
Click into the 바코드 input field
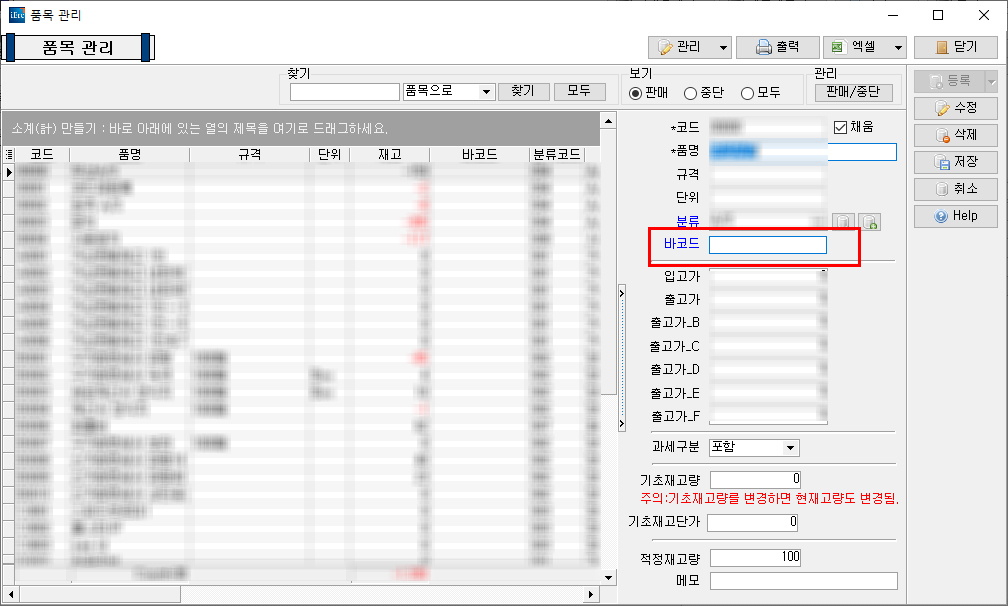click(x=767, y=245)
